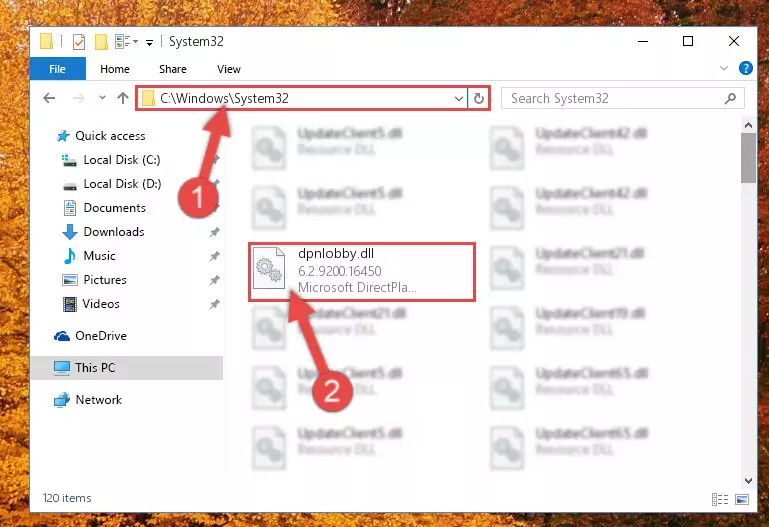Switch to Details view in status bar
Image resolution: width=769 pixels, height=527 pixels.
pyautogui.click(x=719, y=499)
